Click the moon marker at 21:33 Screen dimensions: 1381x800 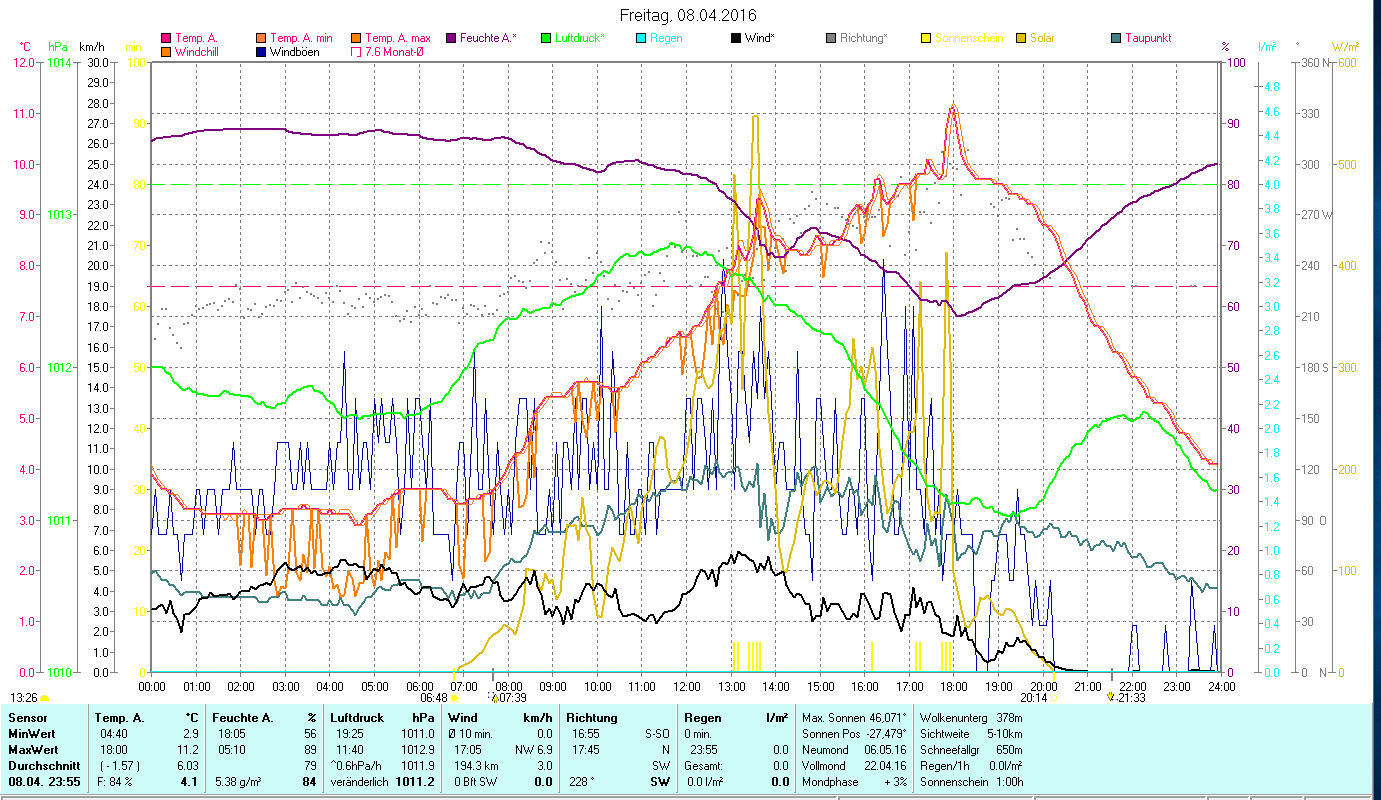pyautogui.click(x=1112, y=697)
